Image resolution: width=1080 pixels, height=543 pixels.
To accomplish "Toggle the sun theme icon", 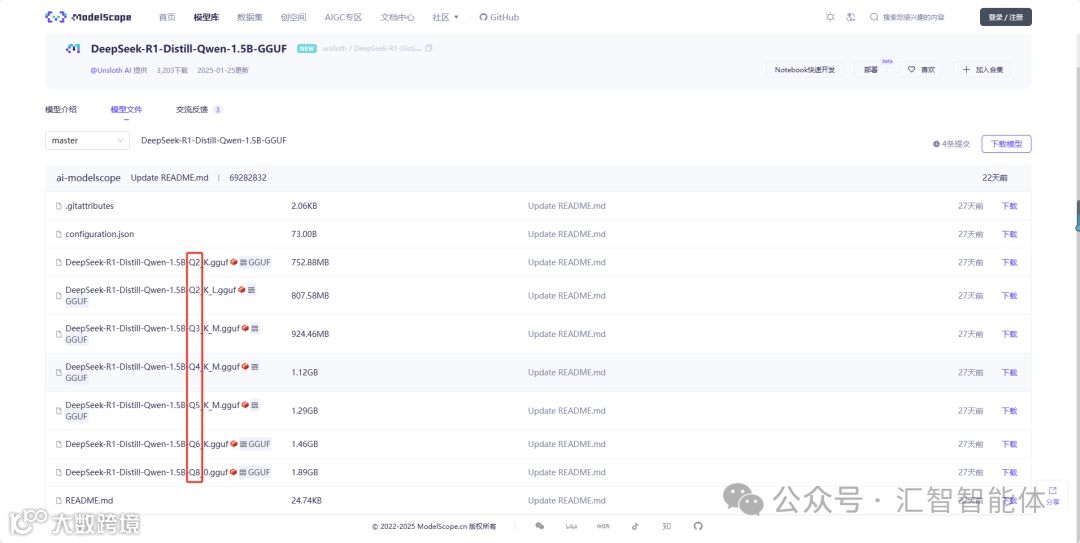I will coord(830,17).
